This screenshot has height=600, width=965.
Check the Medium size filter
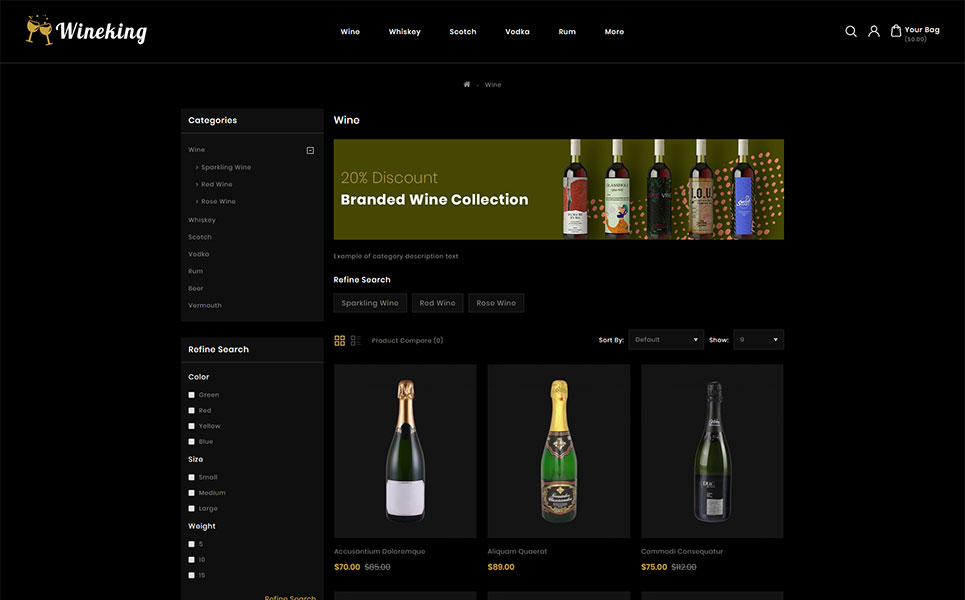pyautogui.click(x=191, y=493)
